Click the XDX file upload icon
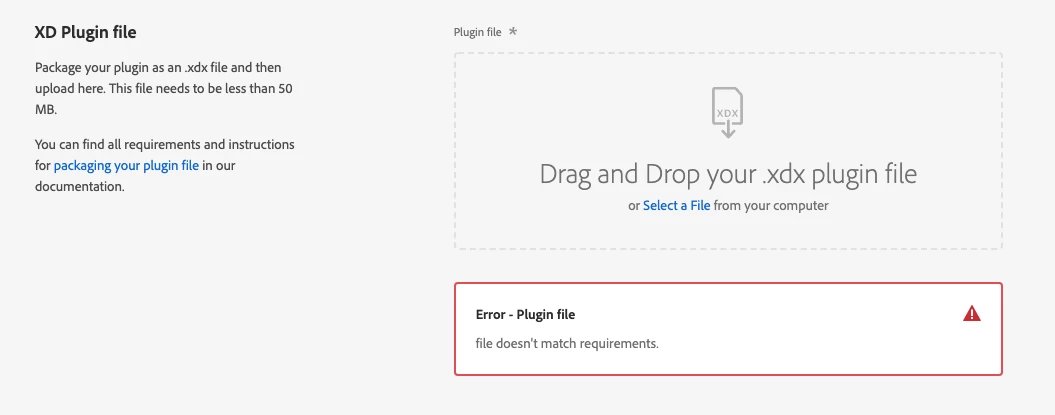Screen dimensions: 1055x415 (727, 113)
